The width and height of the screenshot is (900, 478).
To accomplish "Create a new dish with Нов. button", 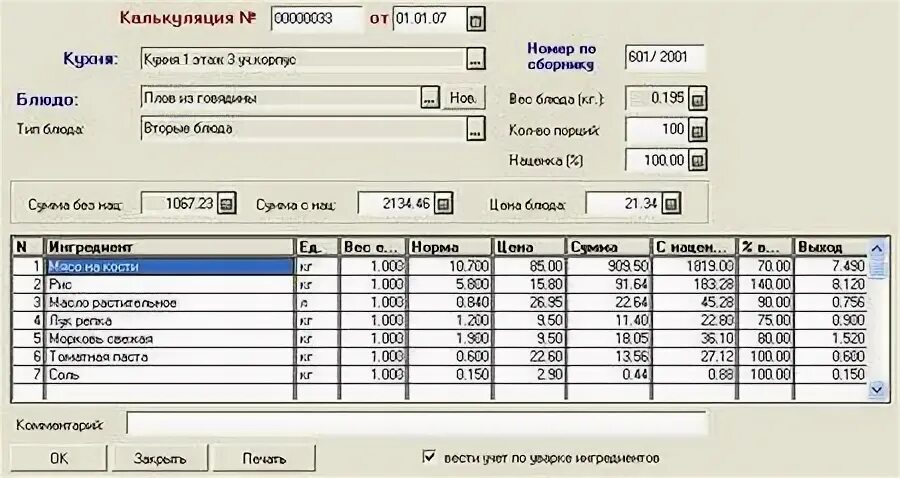I will tap(463, 98).
